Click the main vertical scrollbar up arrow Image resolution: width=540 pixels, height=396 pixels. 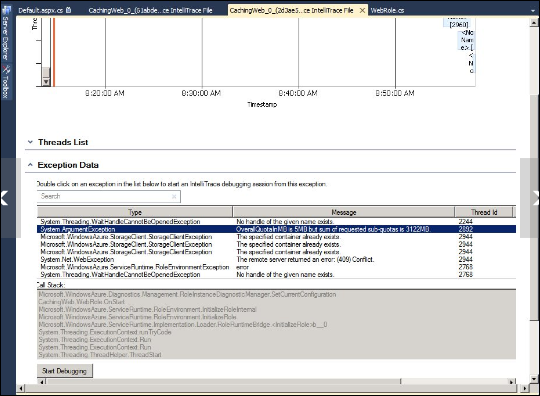click(534, 23)
